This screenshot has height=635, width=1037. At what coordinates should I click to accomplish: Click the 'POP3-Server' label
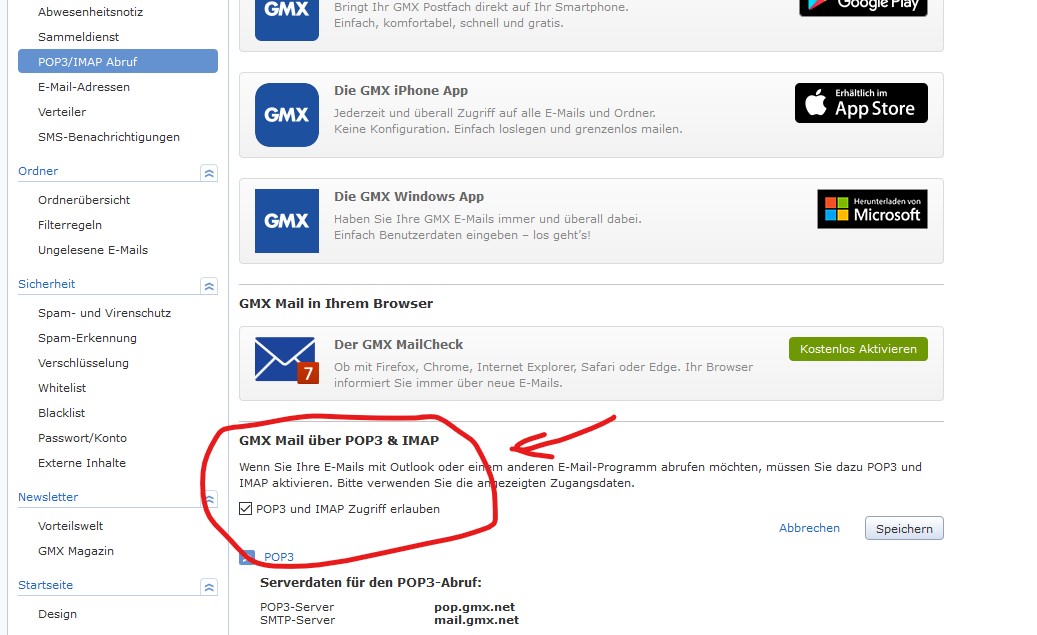[297, 607]
